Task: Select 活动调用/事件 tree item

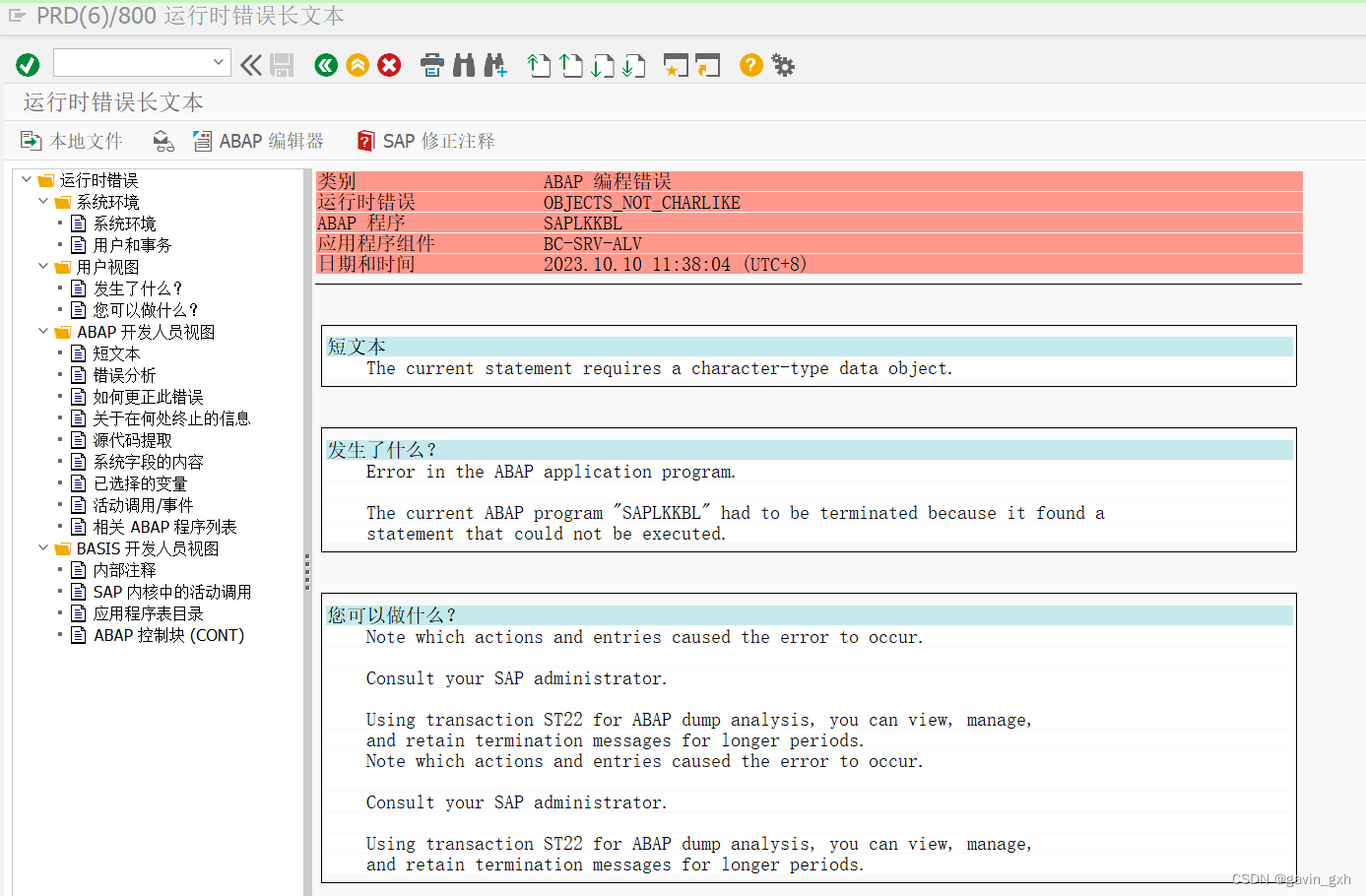Action: (143, 505)
